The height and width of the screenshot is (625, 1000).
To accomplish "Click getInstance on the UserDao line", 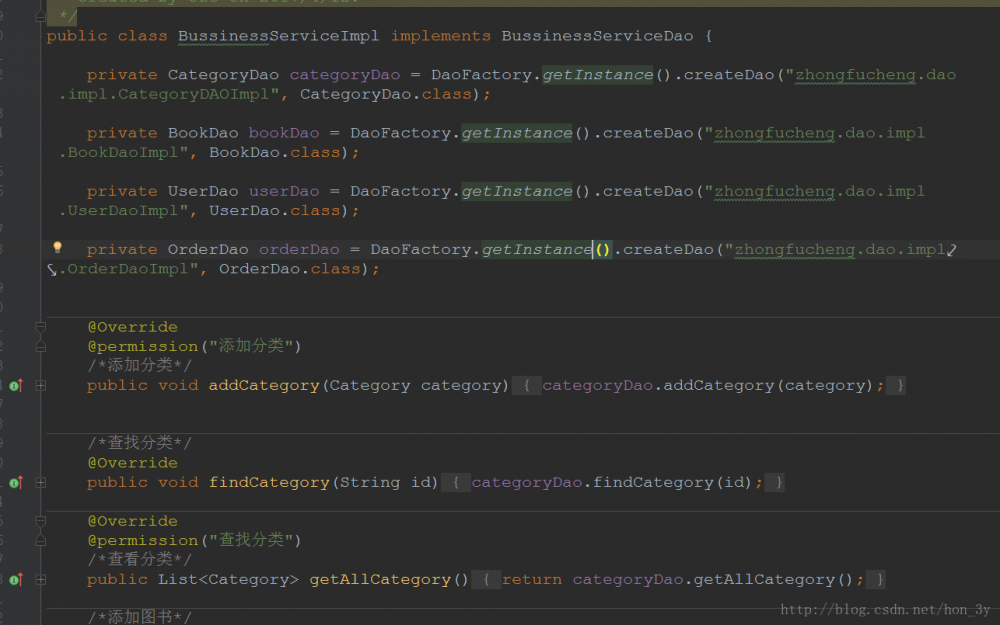I will click(517, 191).
